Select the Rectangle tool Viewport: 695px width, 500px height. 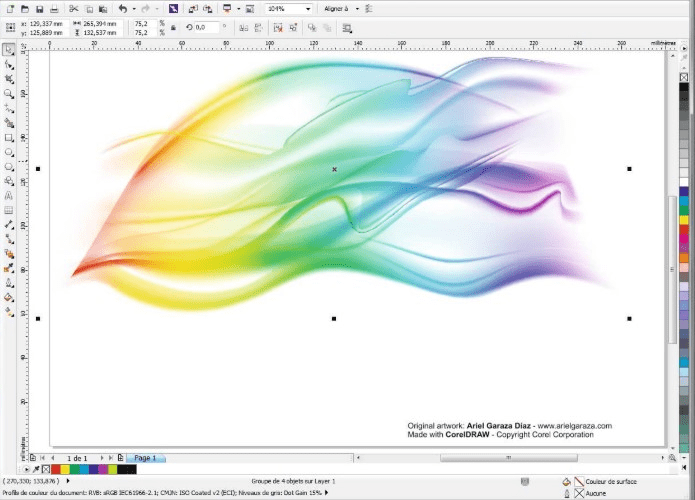pos(9,137)
